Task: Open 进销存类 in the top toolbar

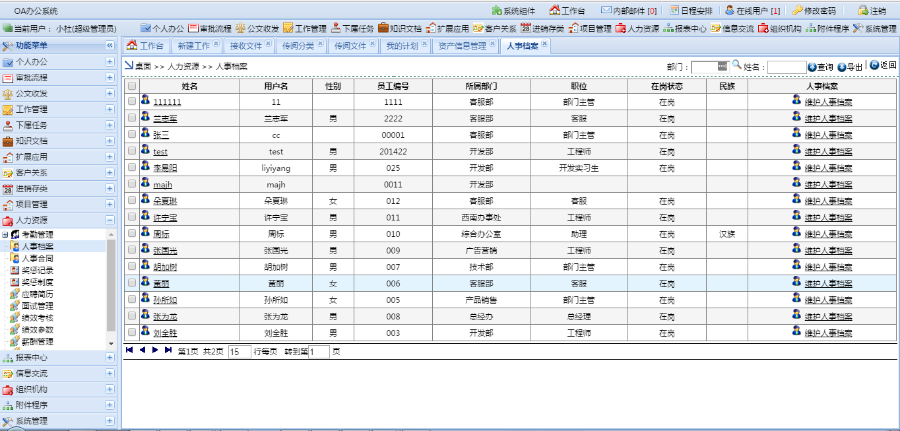Action: coord(542,28)
